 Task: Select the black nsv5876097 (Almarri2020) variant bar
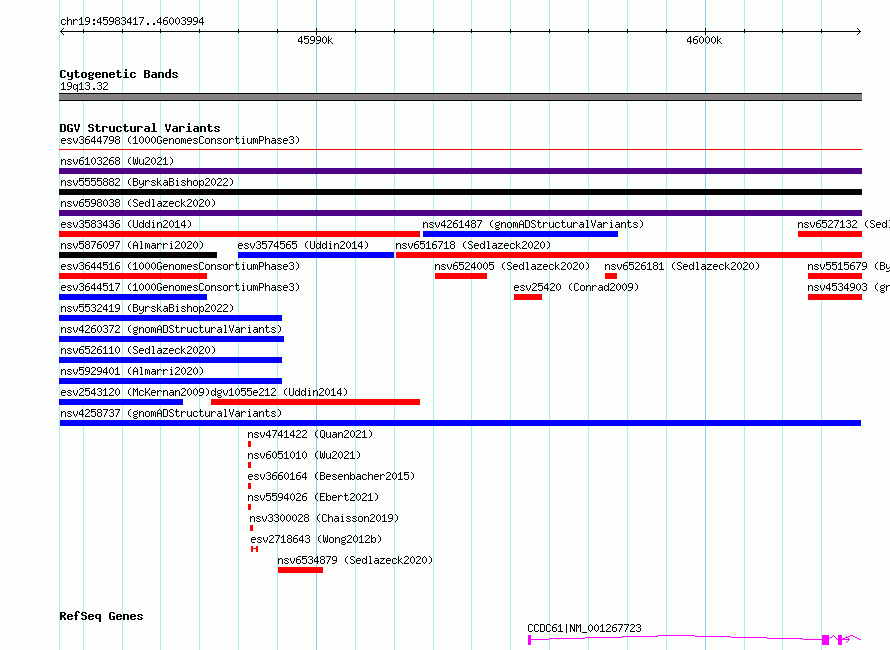(x=138, y=255)
